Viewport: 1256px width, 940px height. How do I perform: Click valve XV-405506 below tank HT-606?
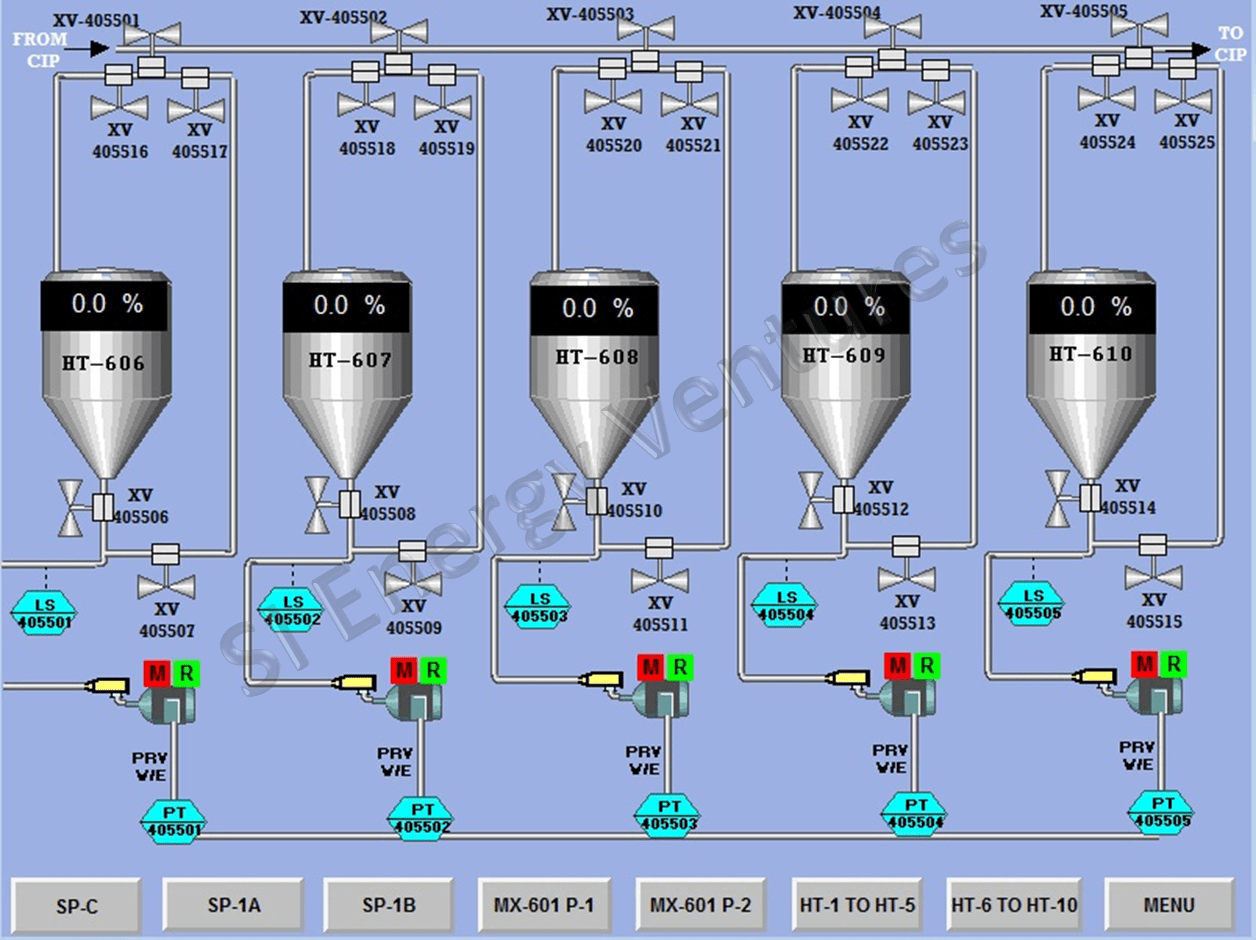(68, 505)
